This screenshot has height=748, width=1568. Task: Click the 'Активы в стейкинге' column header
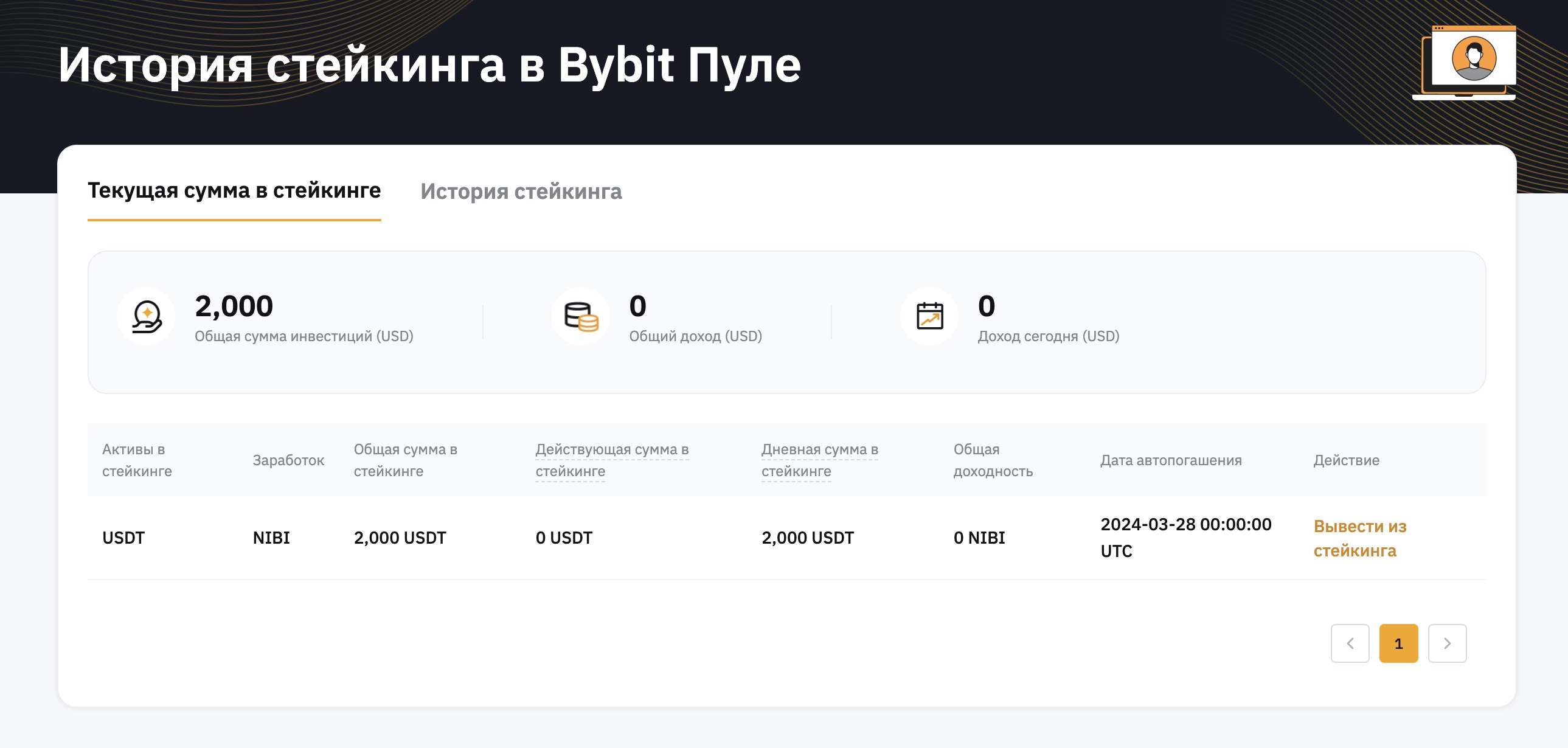(x=137, y=460)
